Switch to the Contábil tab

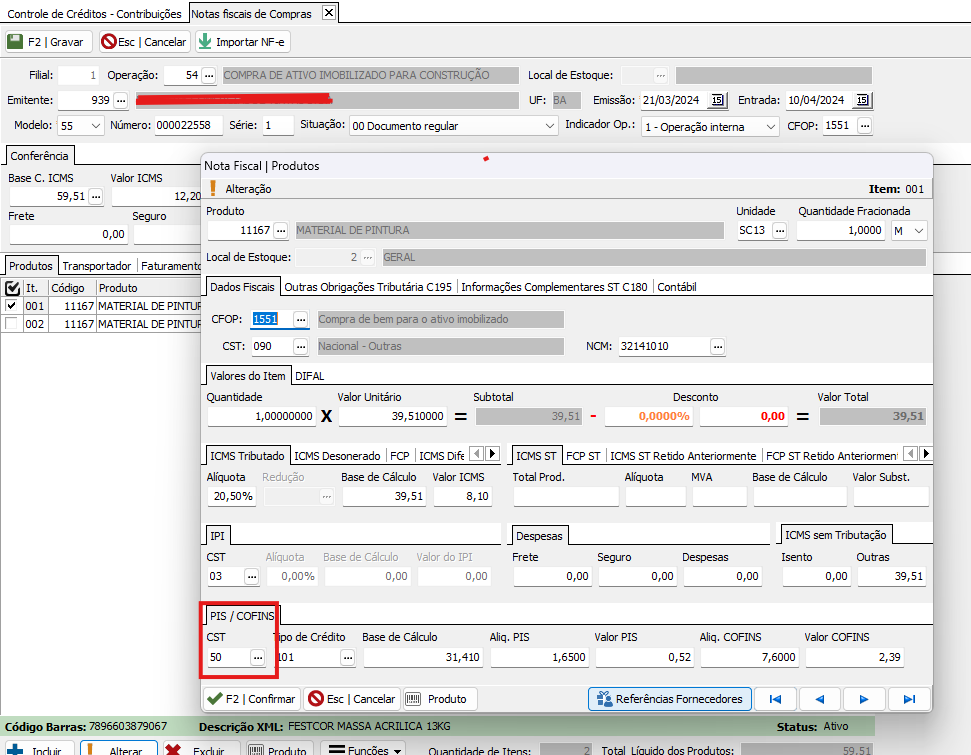(675, 287)
